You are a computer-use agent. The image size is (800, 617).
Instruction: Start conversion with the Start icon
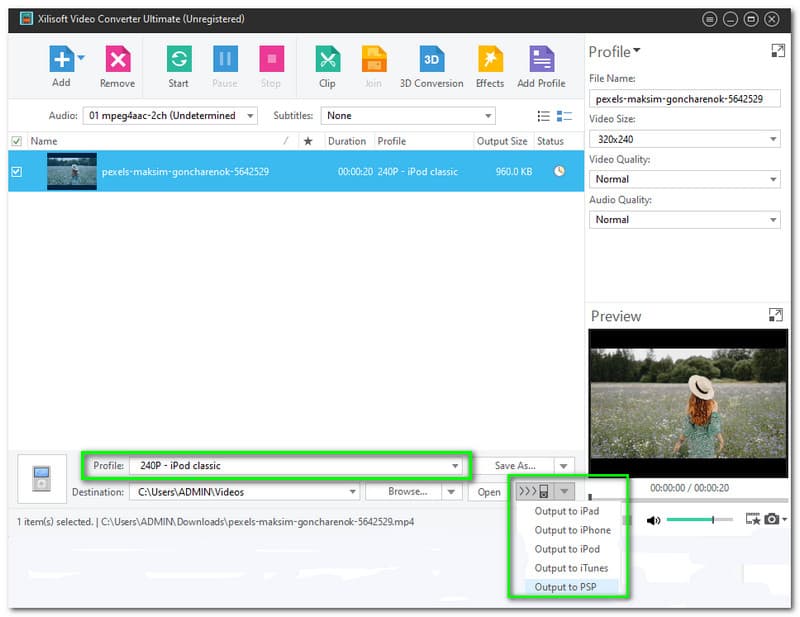[x=178, y=60]
